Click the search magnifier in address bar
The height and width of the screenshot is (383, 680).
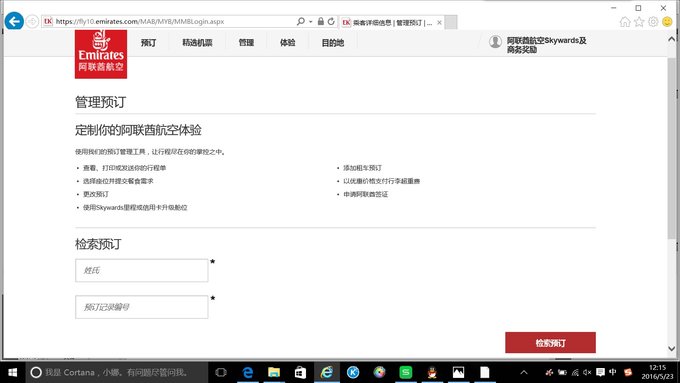coord(301,21)
